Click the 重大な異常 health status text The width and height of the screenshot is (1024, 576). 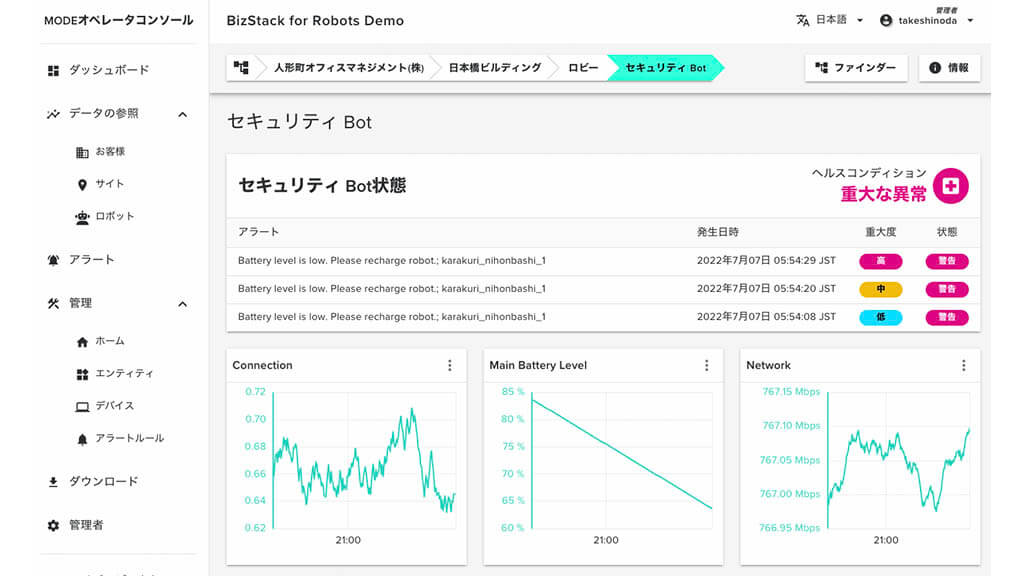(883, 194)
